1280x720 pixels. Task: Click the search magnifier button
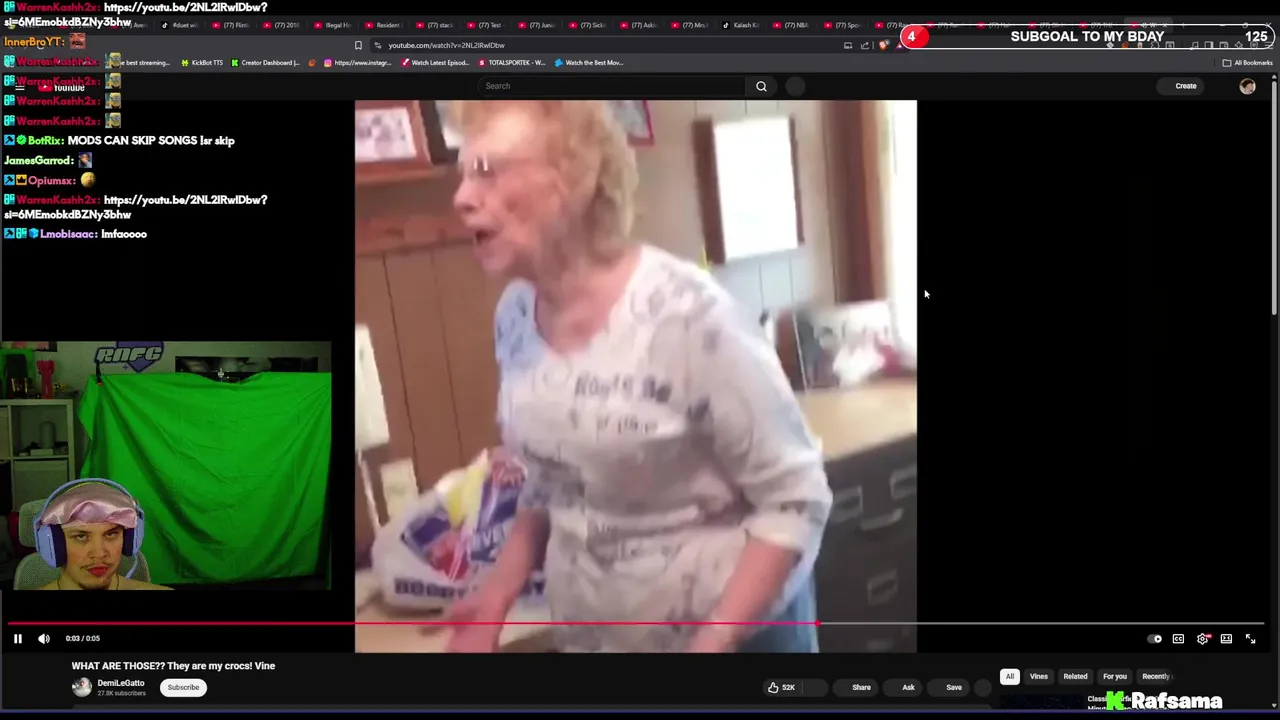(x=761, y=86)
